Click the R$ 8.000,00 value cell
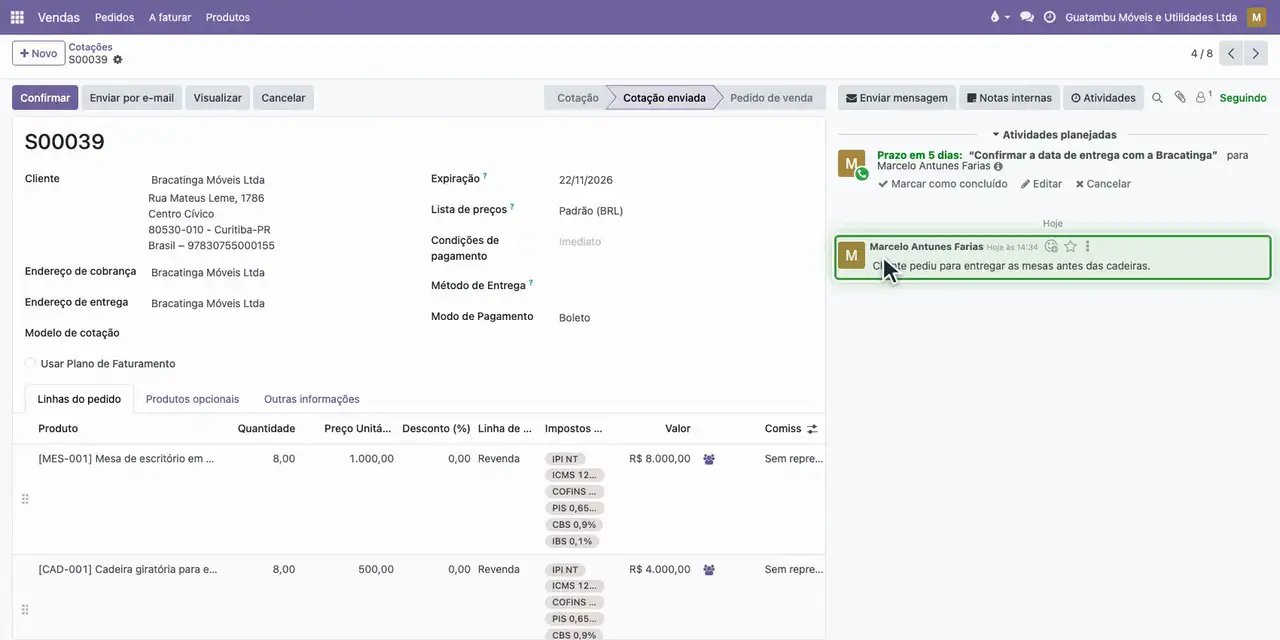 (660, 459)
